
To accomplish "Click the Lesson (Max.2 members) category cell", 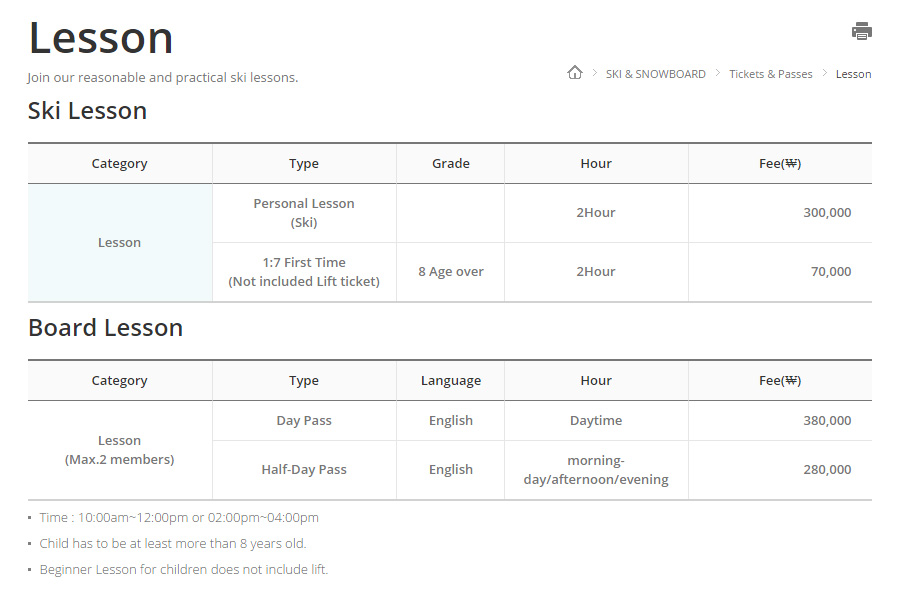I will coord(119,450).
